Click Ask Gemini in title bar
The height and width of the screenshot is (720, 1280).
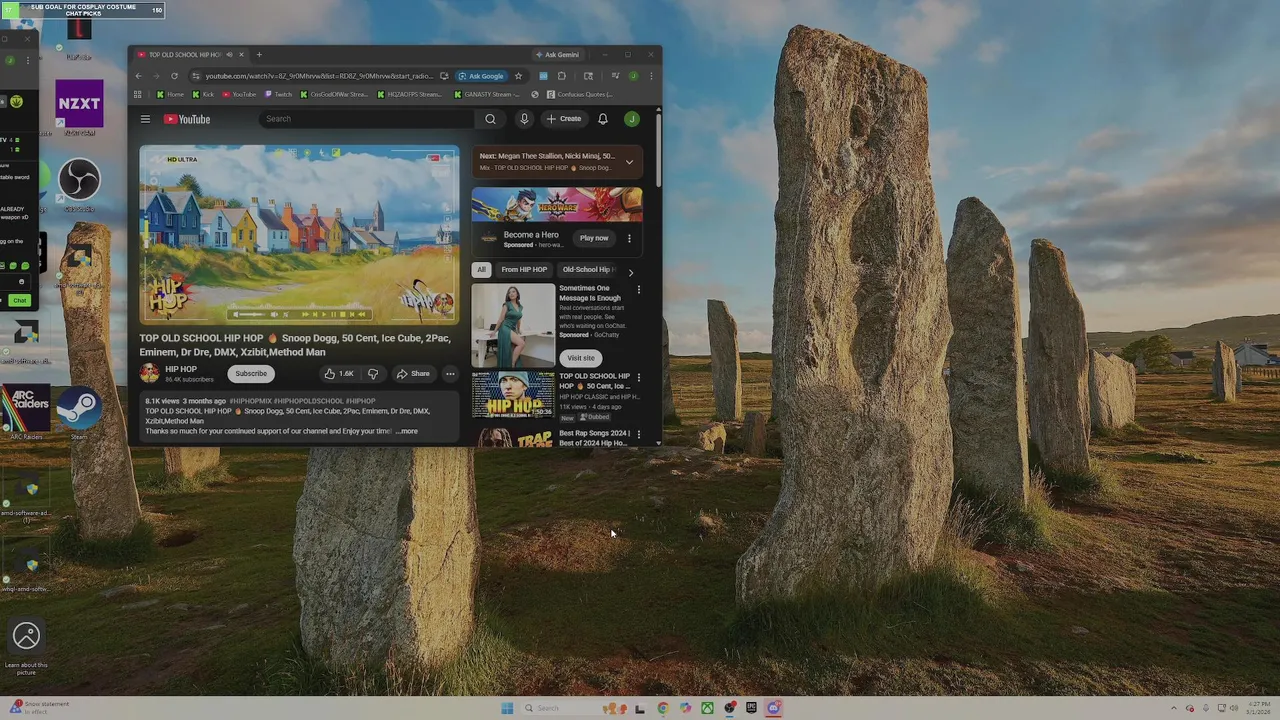point(557,55)
